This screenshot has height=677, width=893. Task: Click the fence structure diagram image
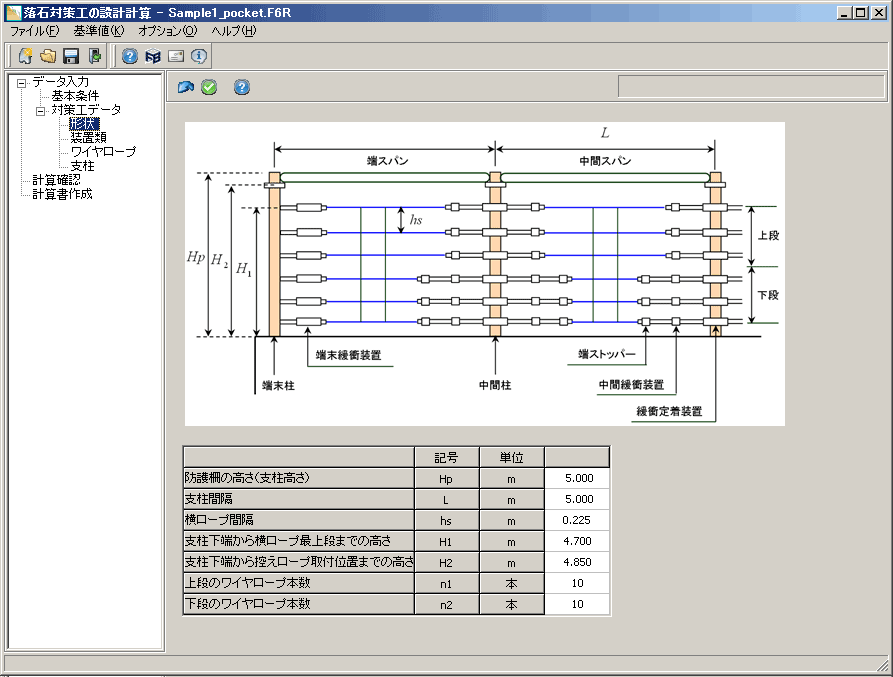pos(485,274)
